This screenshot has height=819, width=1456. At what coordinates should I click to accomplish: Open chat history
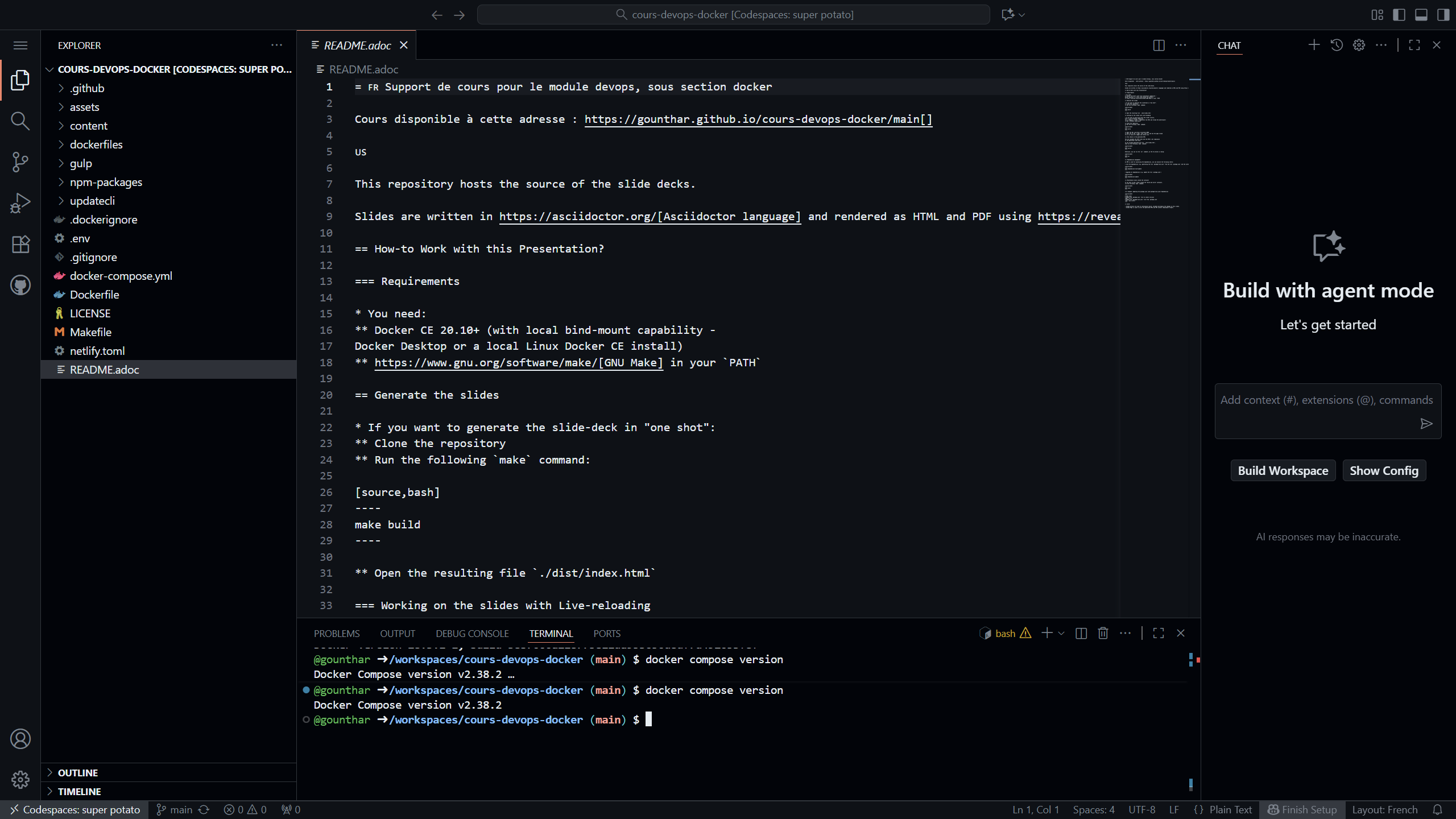[1337, 45]
